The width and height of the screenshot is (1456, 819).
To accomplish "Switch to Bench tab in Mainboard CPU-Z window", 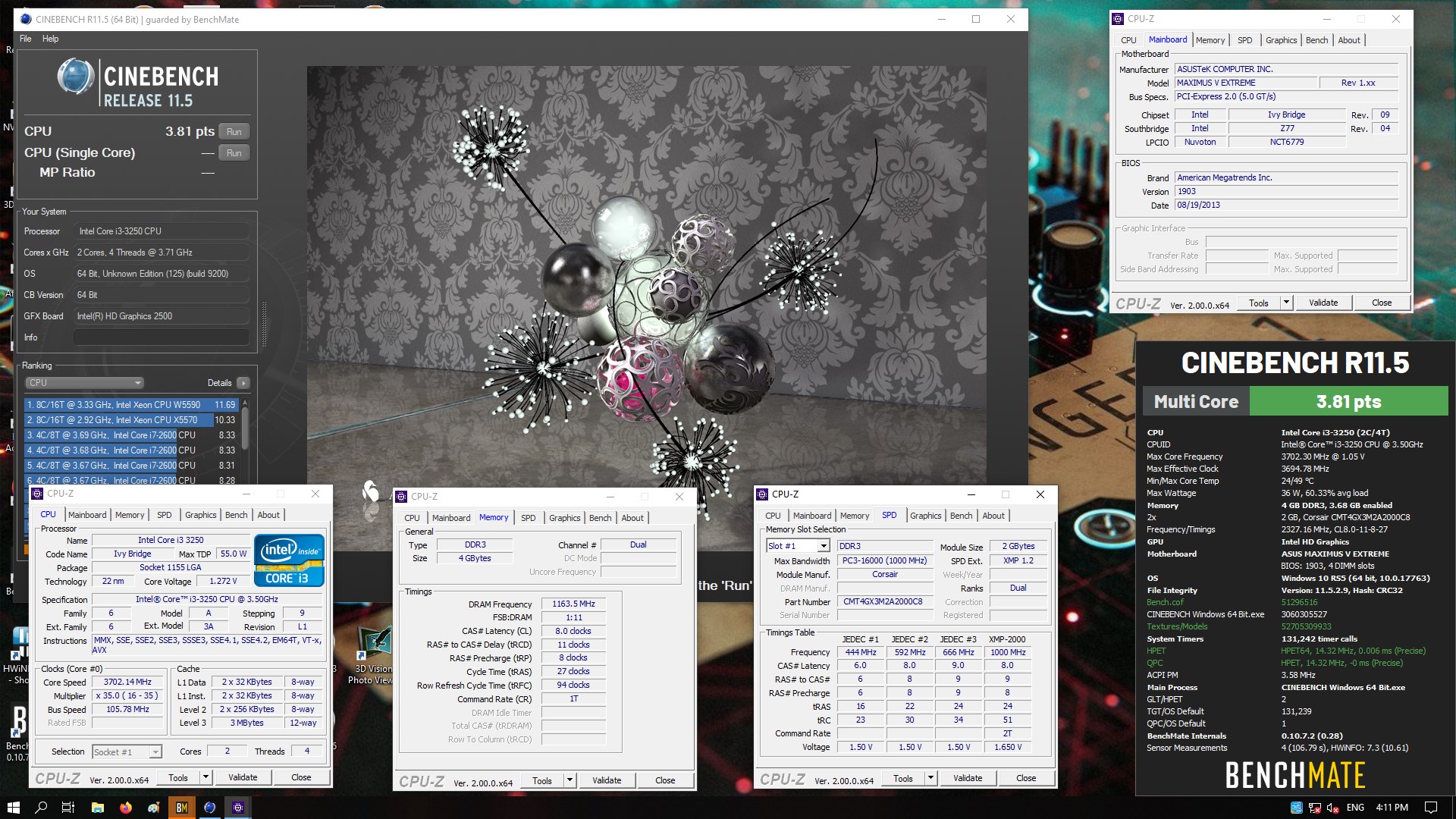I will click(x=1316, y=40).
